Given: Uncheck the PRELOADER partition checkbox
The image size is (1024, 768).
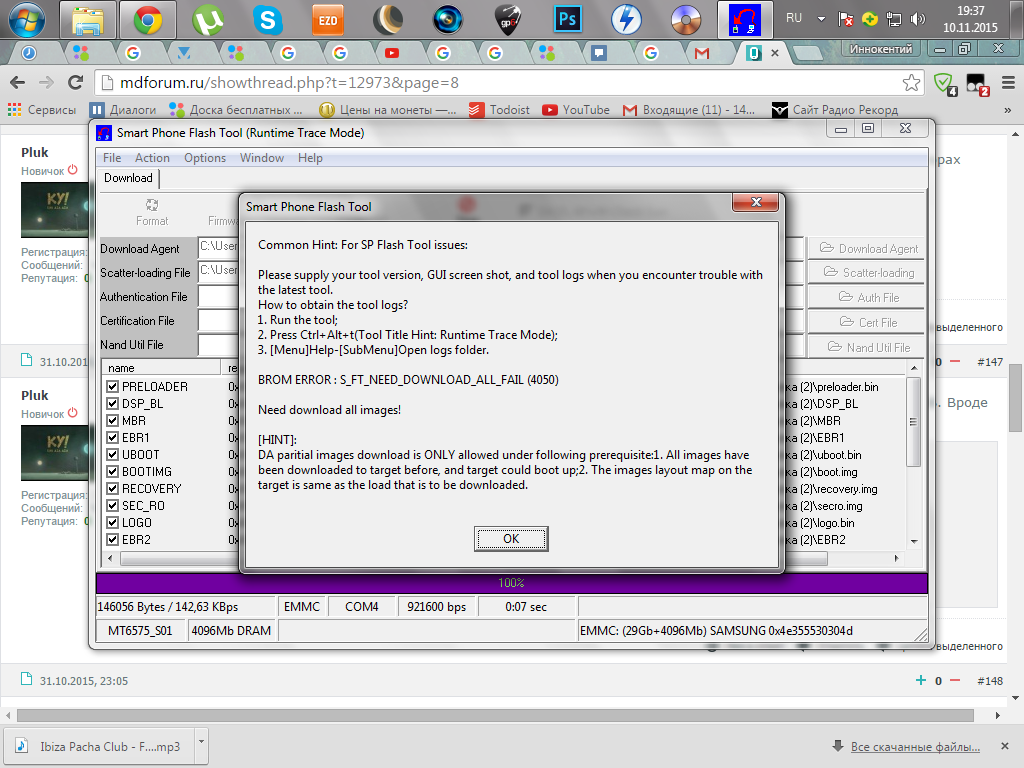Looking at the screenshot, I should pyautogui.click(x=113, y=387).
